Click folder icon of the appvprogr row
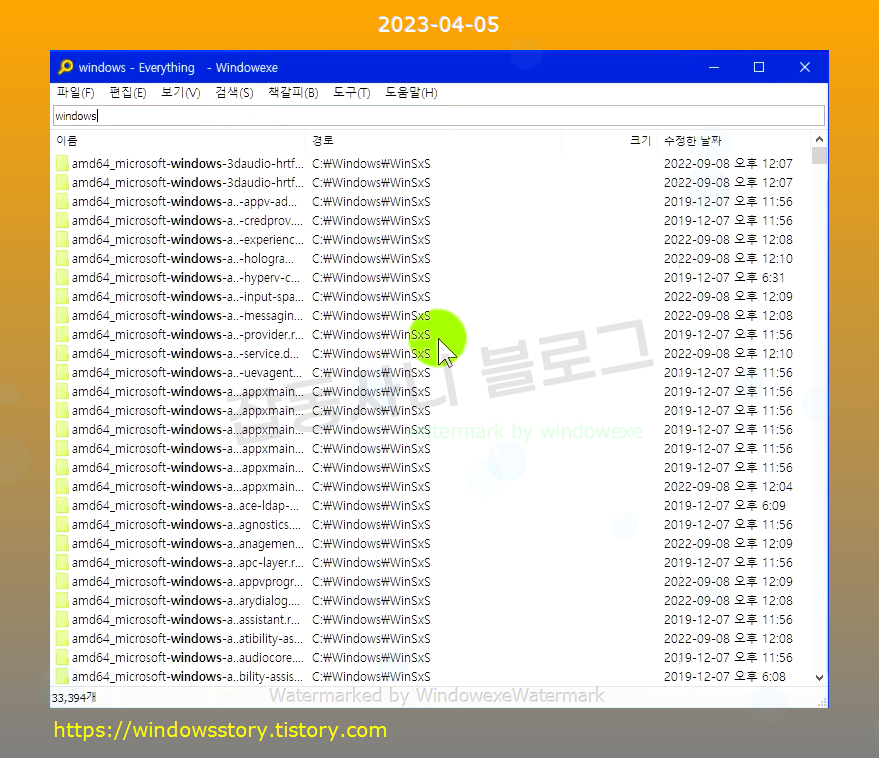 [62, 582]
